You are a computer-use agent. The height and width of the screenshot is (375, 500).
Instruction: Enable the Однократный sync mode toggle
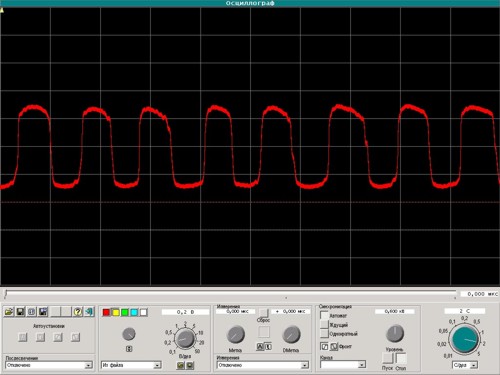pyautogui.click(x=324, y=334)
